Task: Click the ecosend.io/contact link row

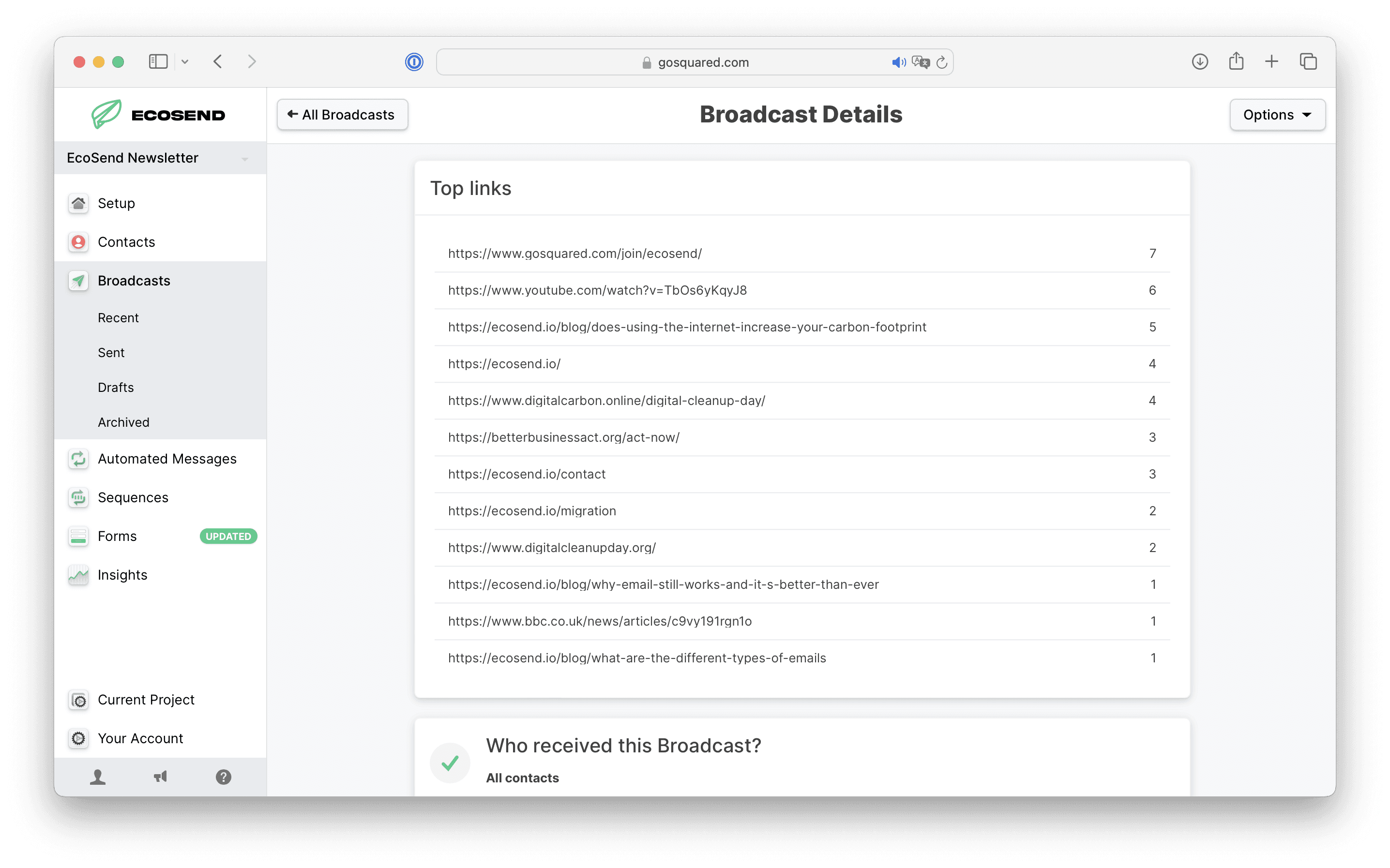Action: pos(801,474)
